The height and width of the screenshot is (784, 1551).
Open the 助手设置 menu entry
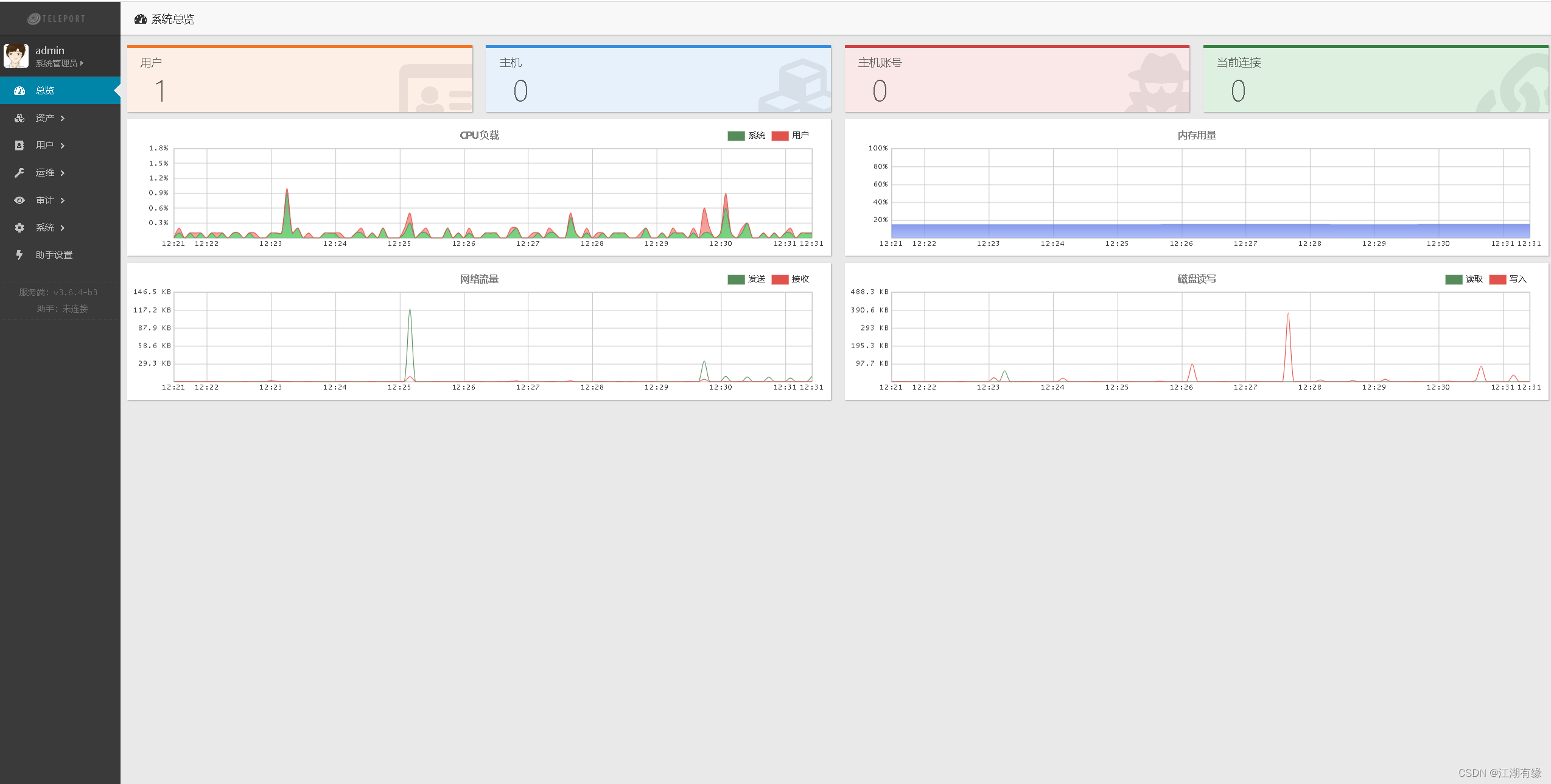click(54, 255)
